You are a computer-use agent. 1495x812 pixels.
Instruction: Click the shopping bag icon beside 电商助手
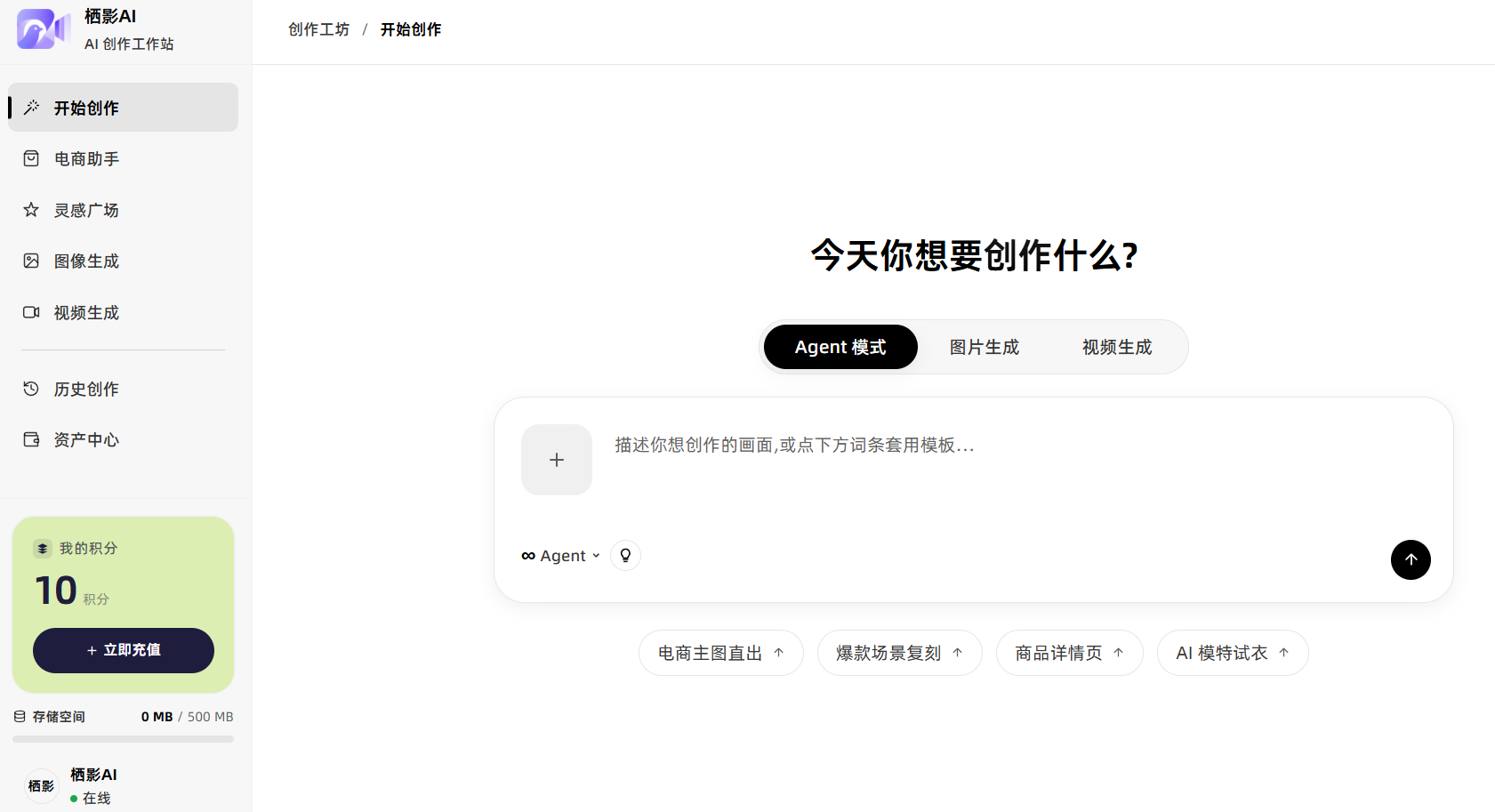coord(31,158)
